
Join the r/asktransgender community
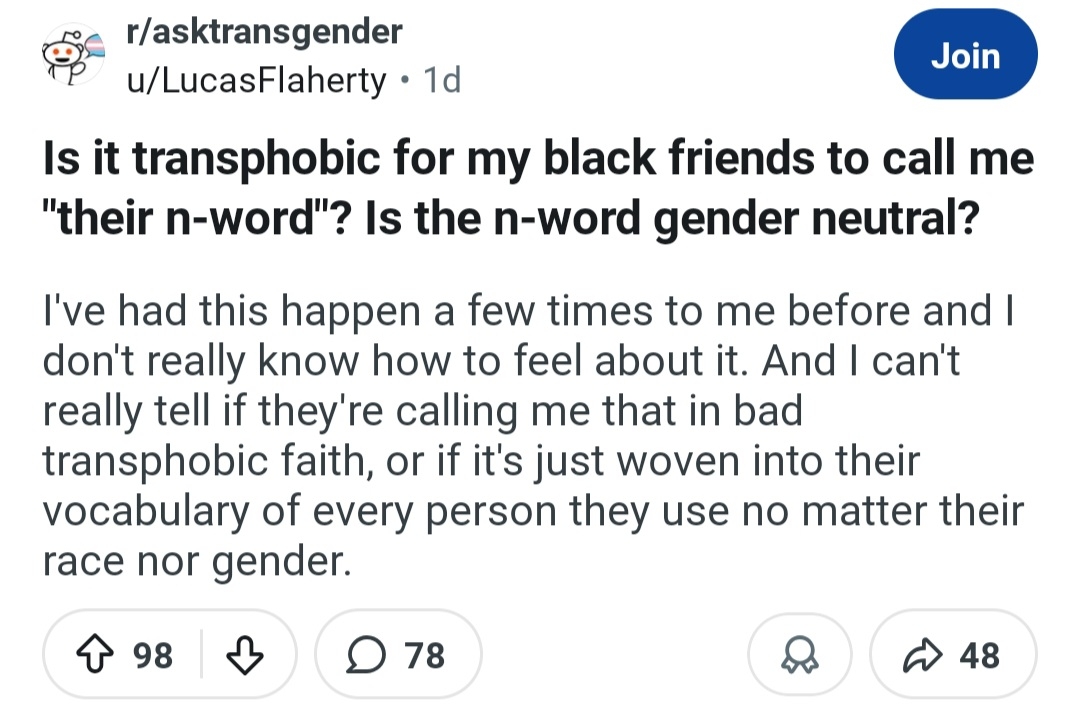point(964,55)
